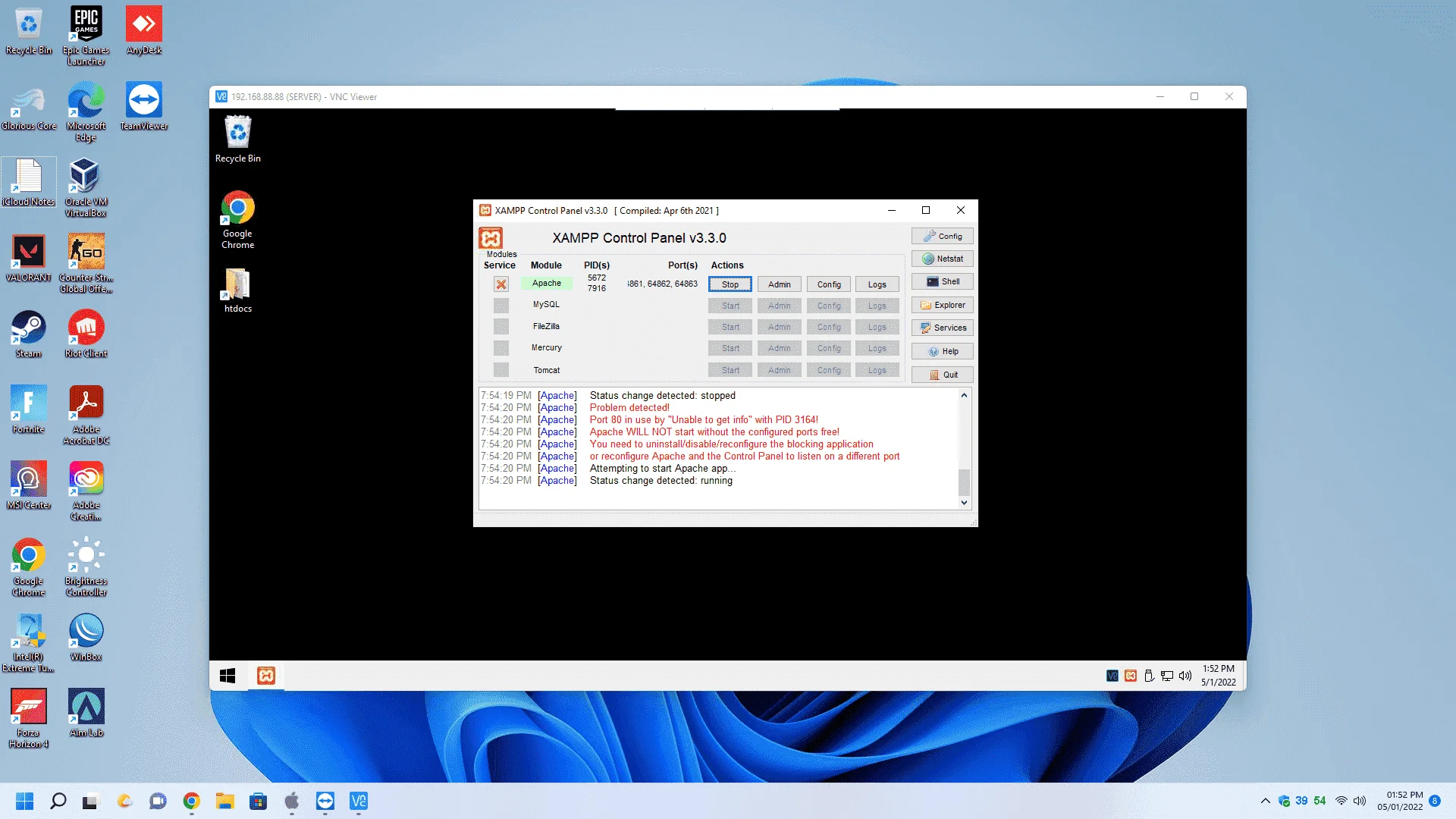Click XAMPP icon in remote taskbar
The width and height of the screenshot is (1456, 819).
[265, 675]
